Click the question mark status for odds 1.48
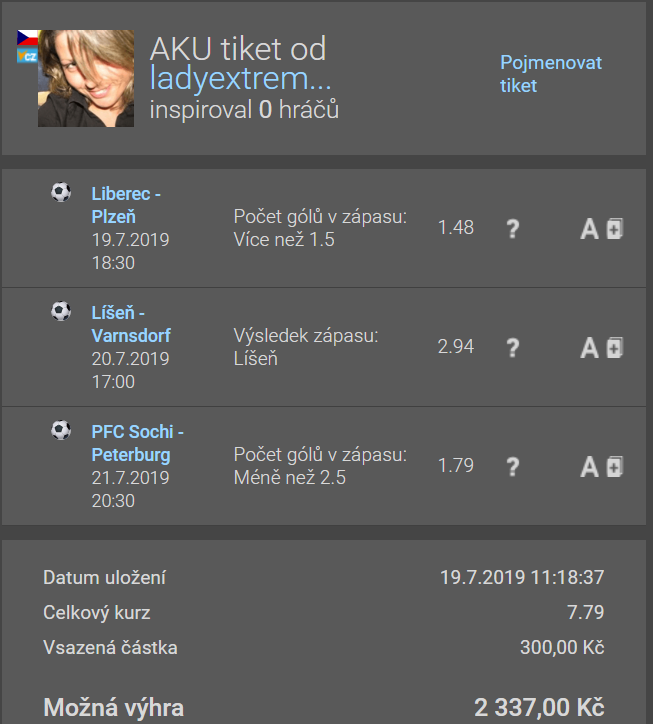This screenshot has height=724, width=653. [x=513, y=229]
